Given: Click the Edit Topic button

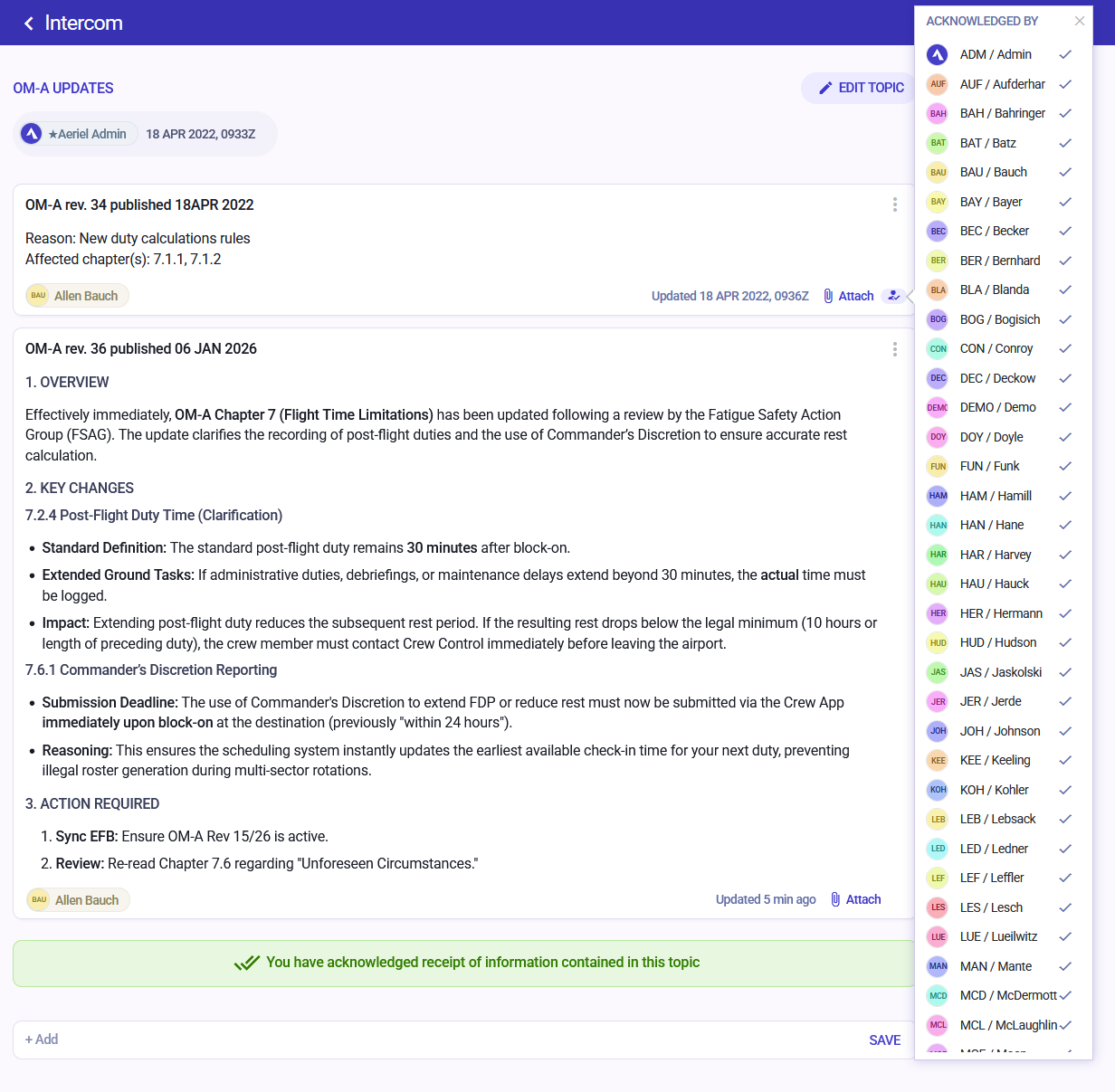Looking at the screenshot, I should (x=861, y=88).
